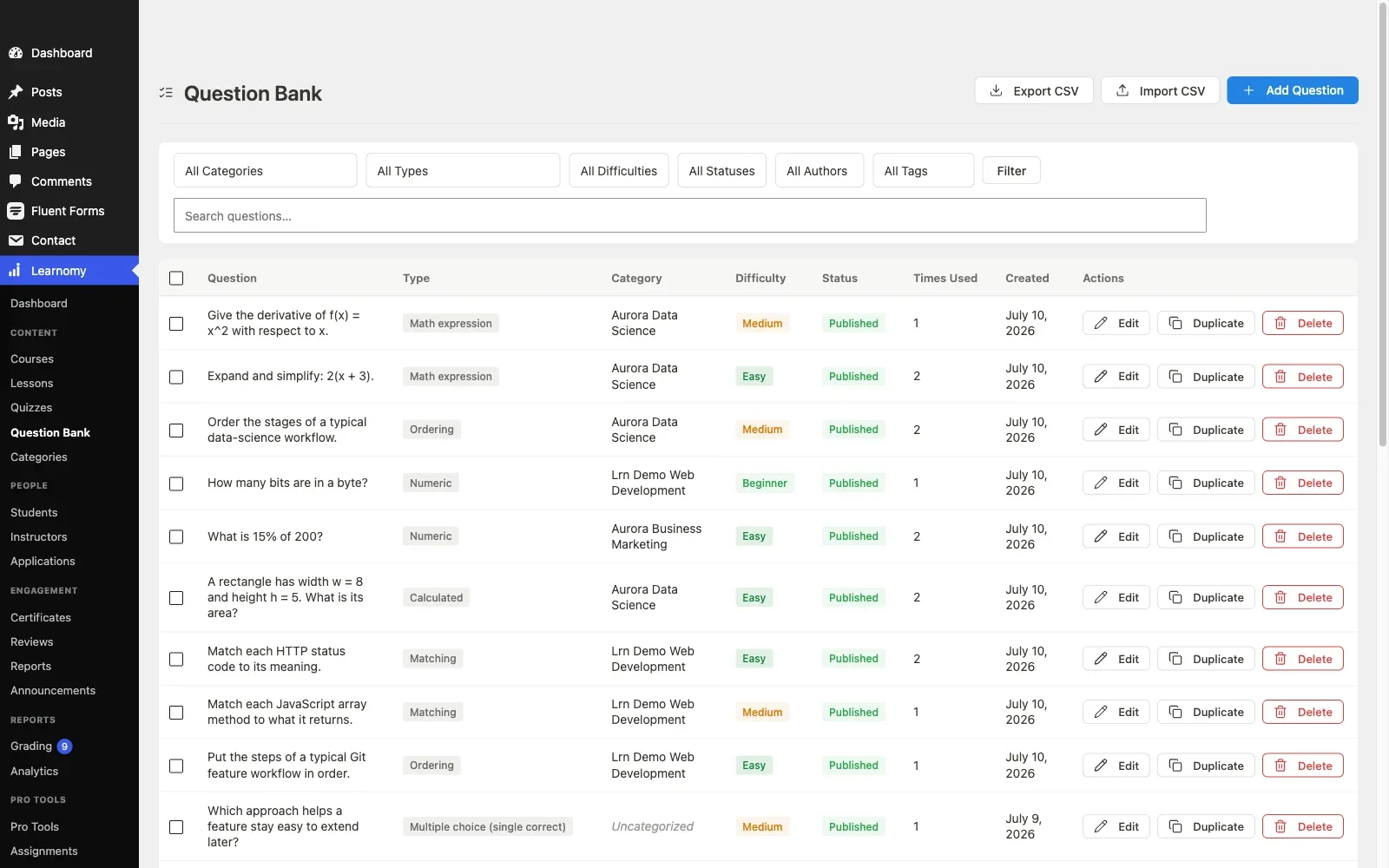Open the All Authors dropdown

point(820,170)
